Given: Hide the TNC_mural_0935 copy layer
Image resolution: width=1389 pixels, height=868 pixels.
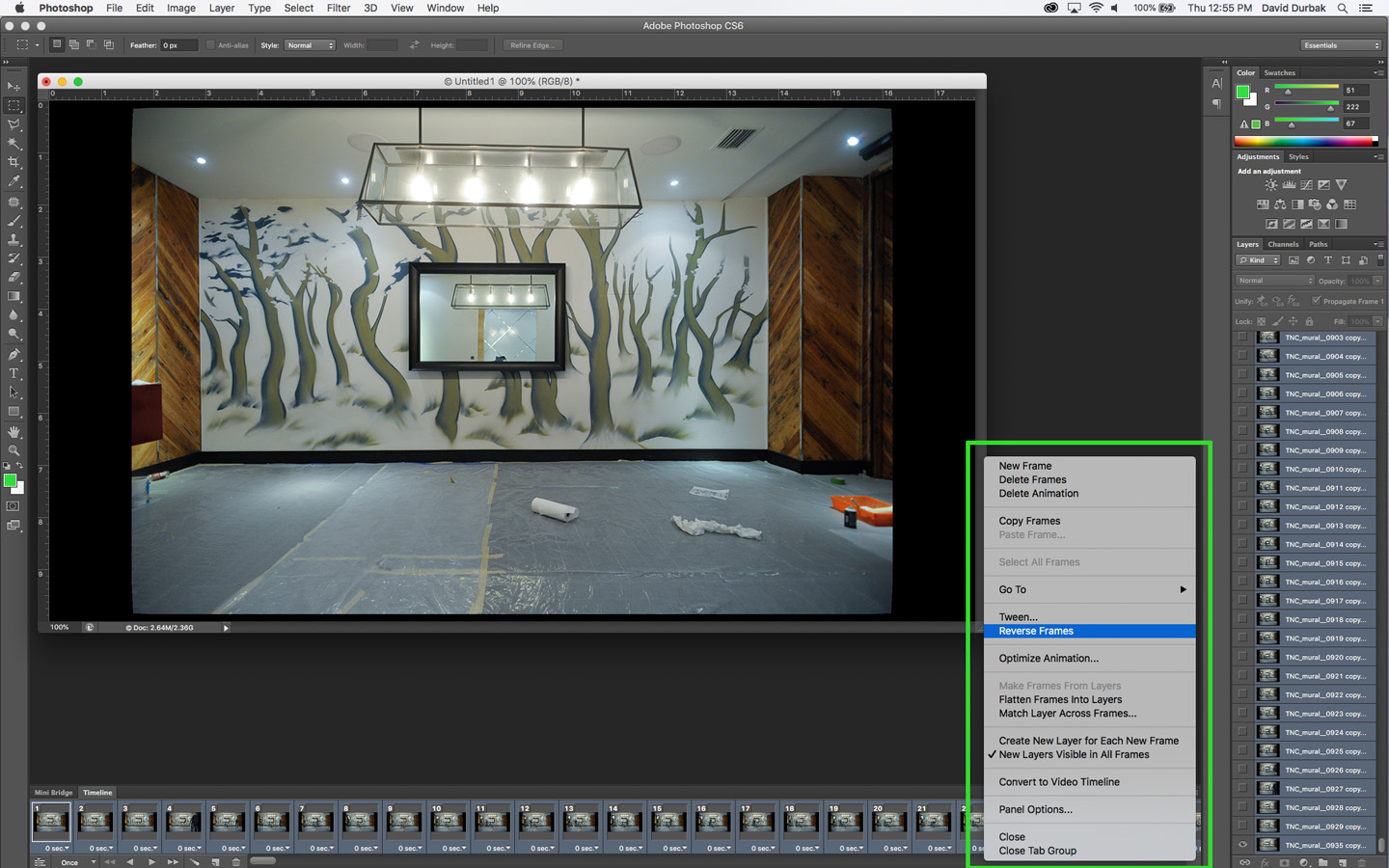Looking at the screenshot, I should click(1243, 844).
